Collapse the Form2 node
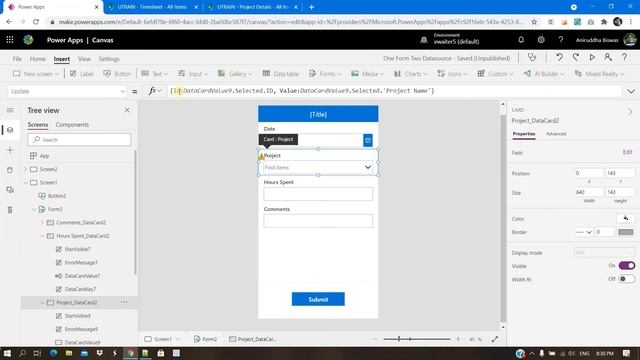The height and width of the screenshot is (360, 640). 34,209
